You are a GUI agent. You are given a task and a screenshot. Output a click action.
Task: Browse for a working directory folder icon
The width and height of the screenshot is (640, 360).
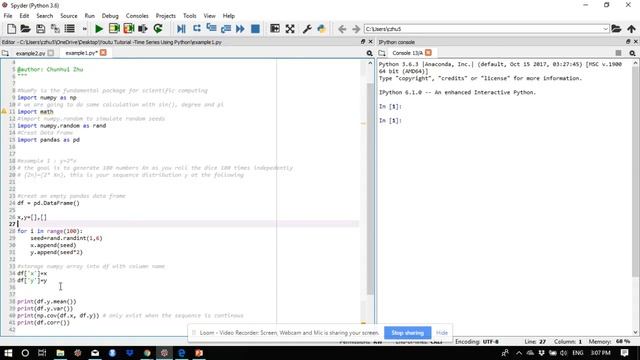(616, 29)
